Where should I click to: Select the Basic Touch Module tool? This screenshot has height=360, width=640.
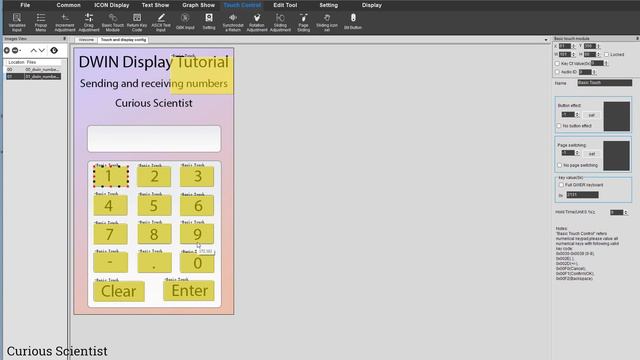tap(113, 22)
